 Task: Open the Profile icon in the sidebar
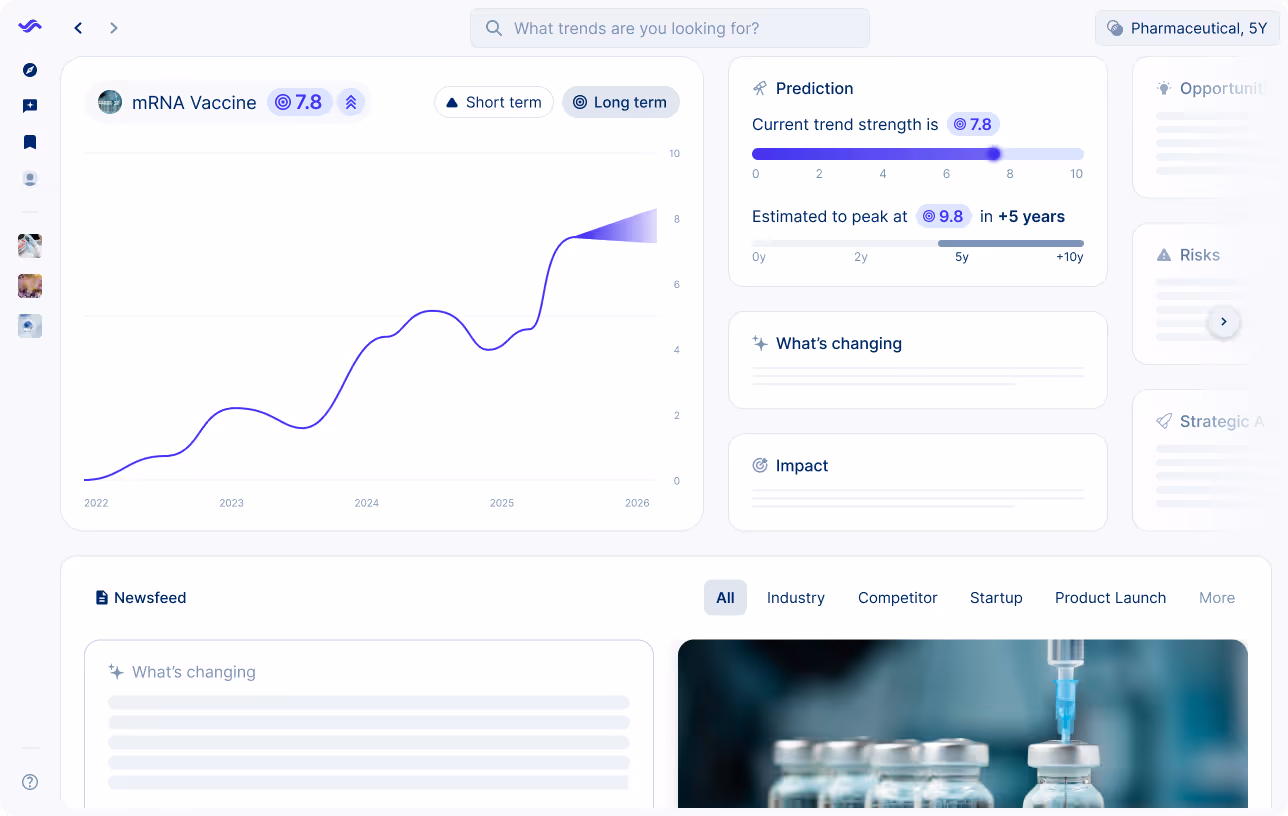point(29,178)
